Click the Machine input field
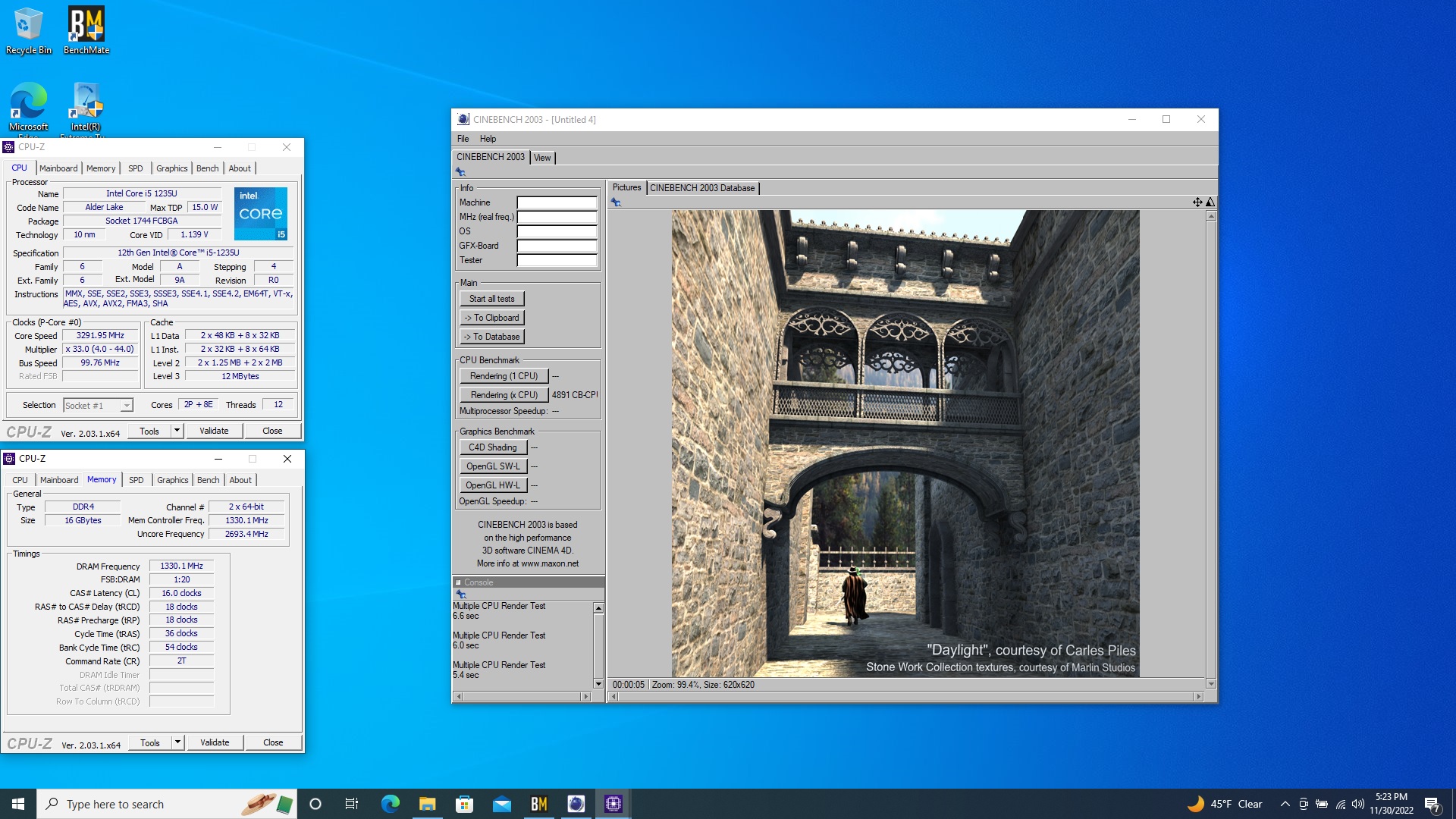This screenshot has height=819, width=1456. (557, 202)
